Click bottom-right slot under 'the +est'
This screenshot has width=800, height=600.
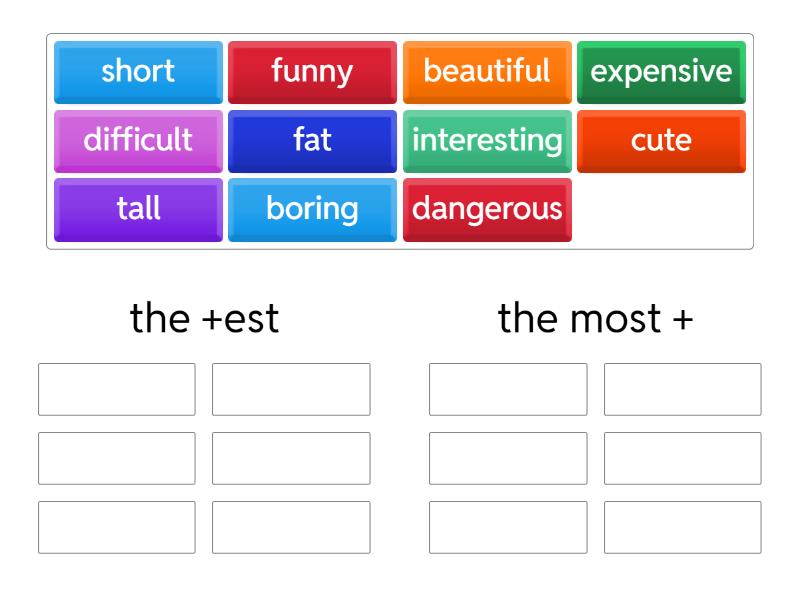pyautogui.click(x=291, y=527)
